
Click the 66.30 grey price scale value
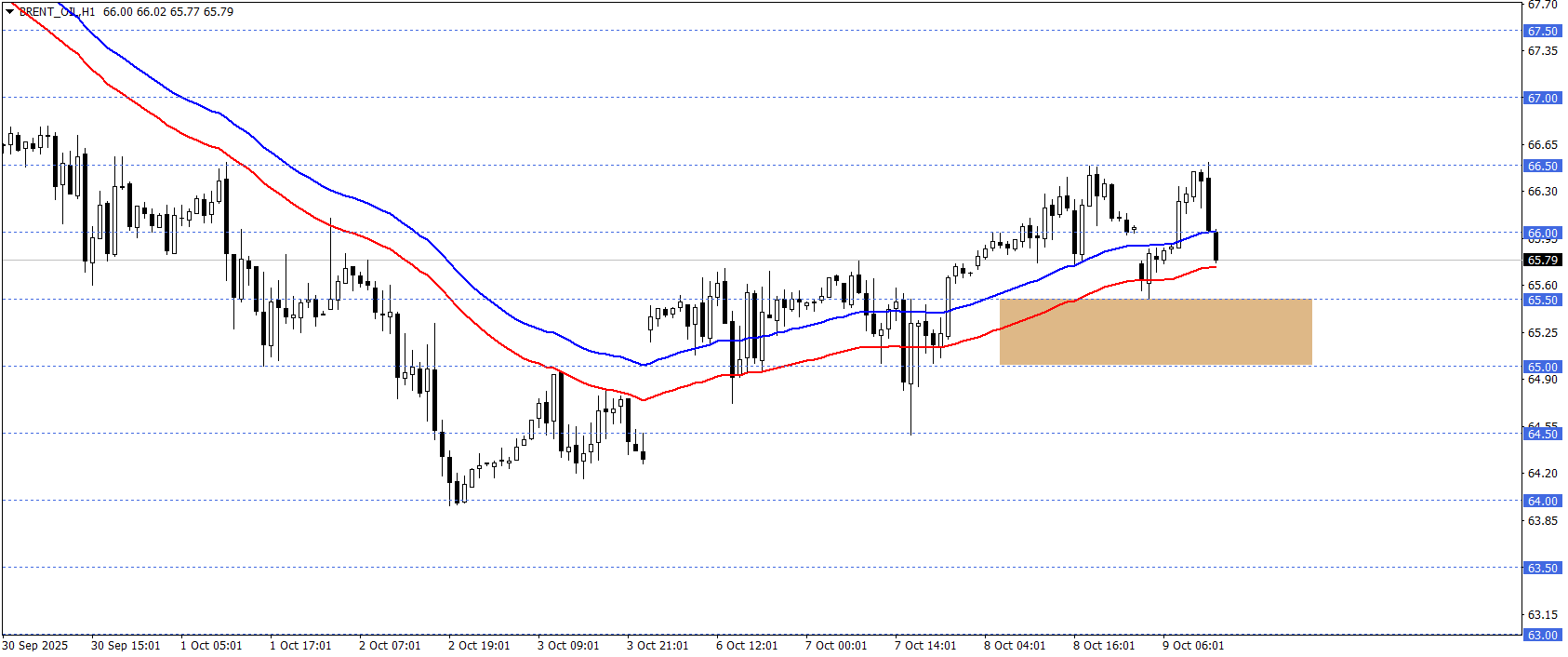[1542, 191]
